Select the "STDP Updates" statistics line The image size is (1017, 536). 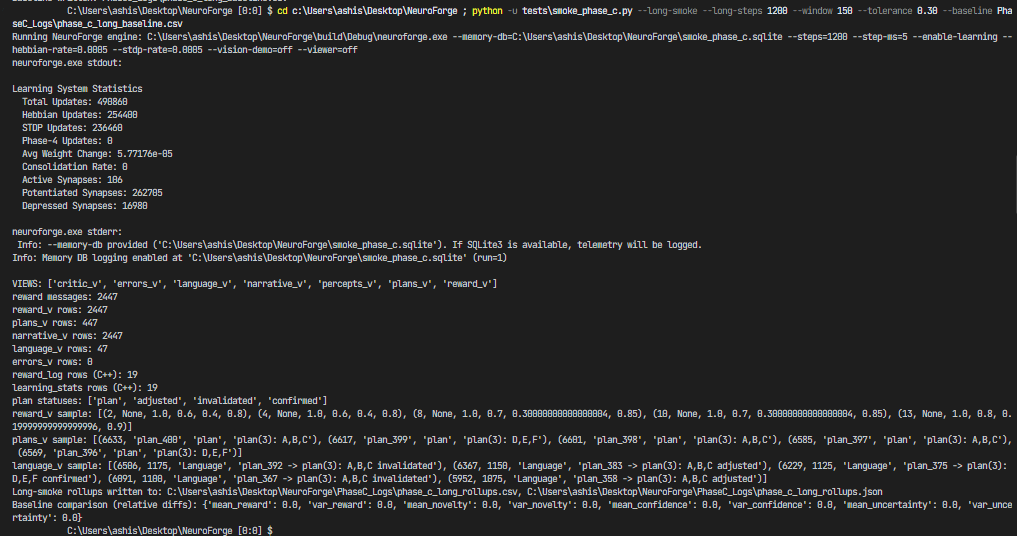pos(72,128)
